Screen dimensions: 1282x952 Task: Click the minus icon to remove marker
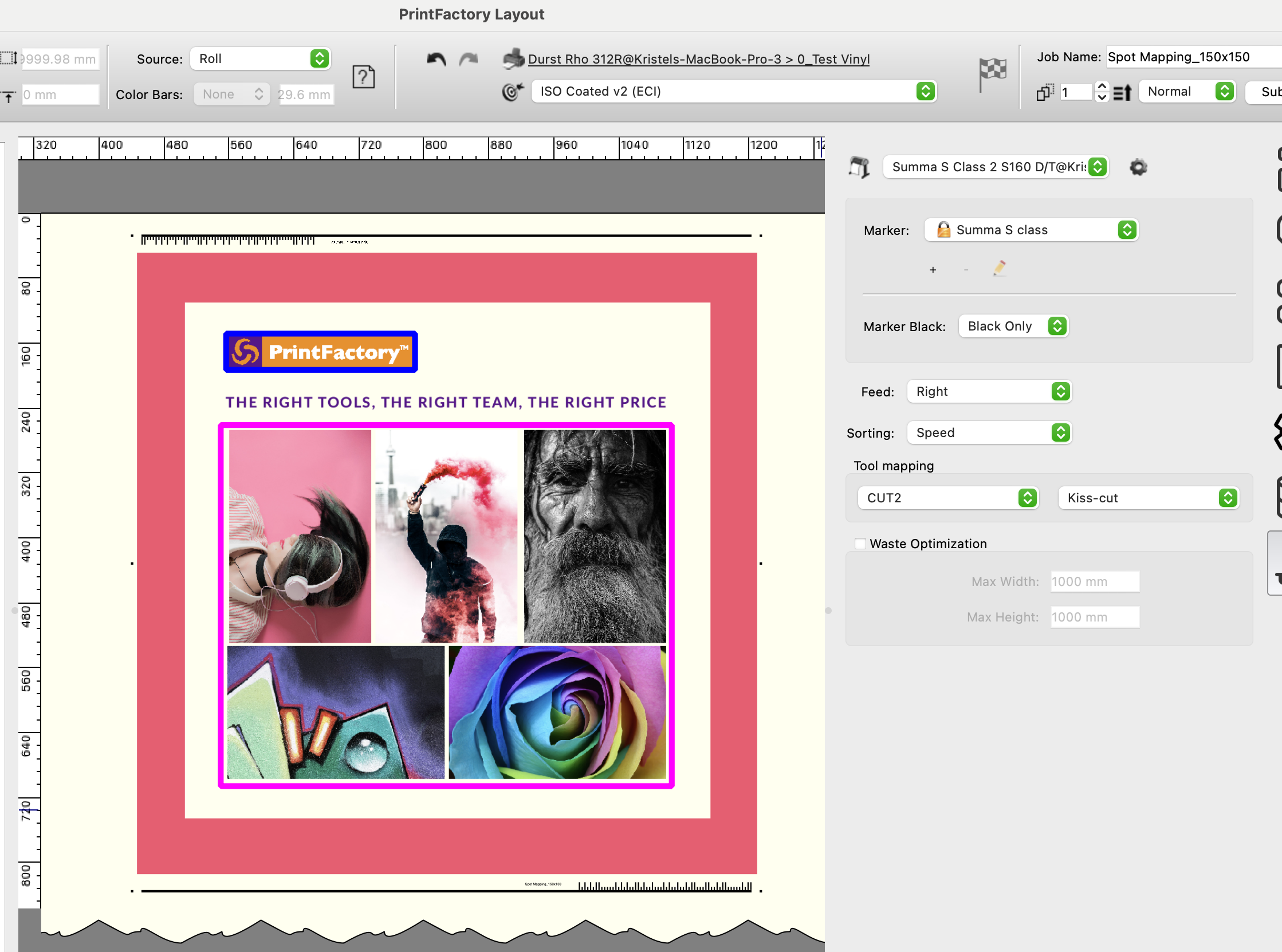pos(966,270)
